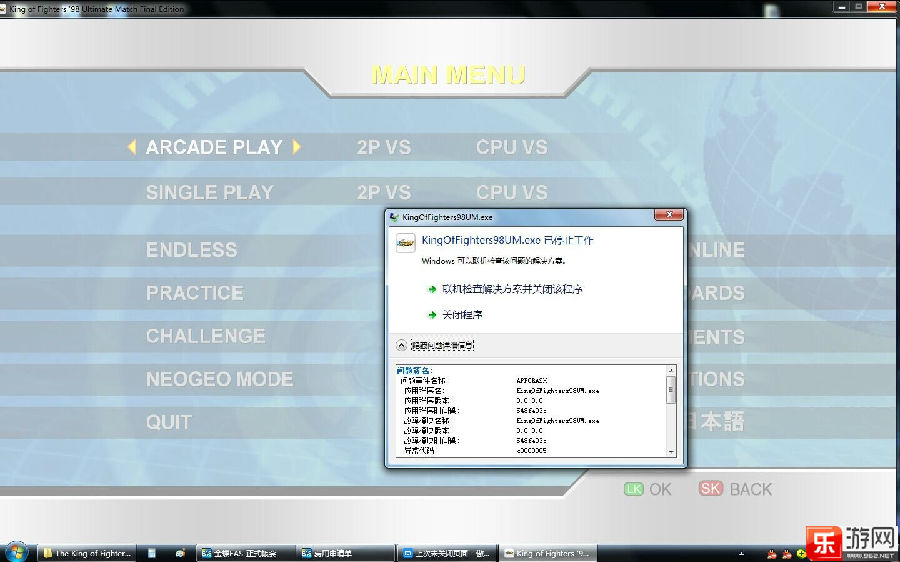900x562 pixels.
Task: Click the second quick launch icon
Action: click(180, 553)
